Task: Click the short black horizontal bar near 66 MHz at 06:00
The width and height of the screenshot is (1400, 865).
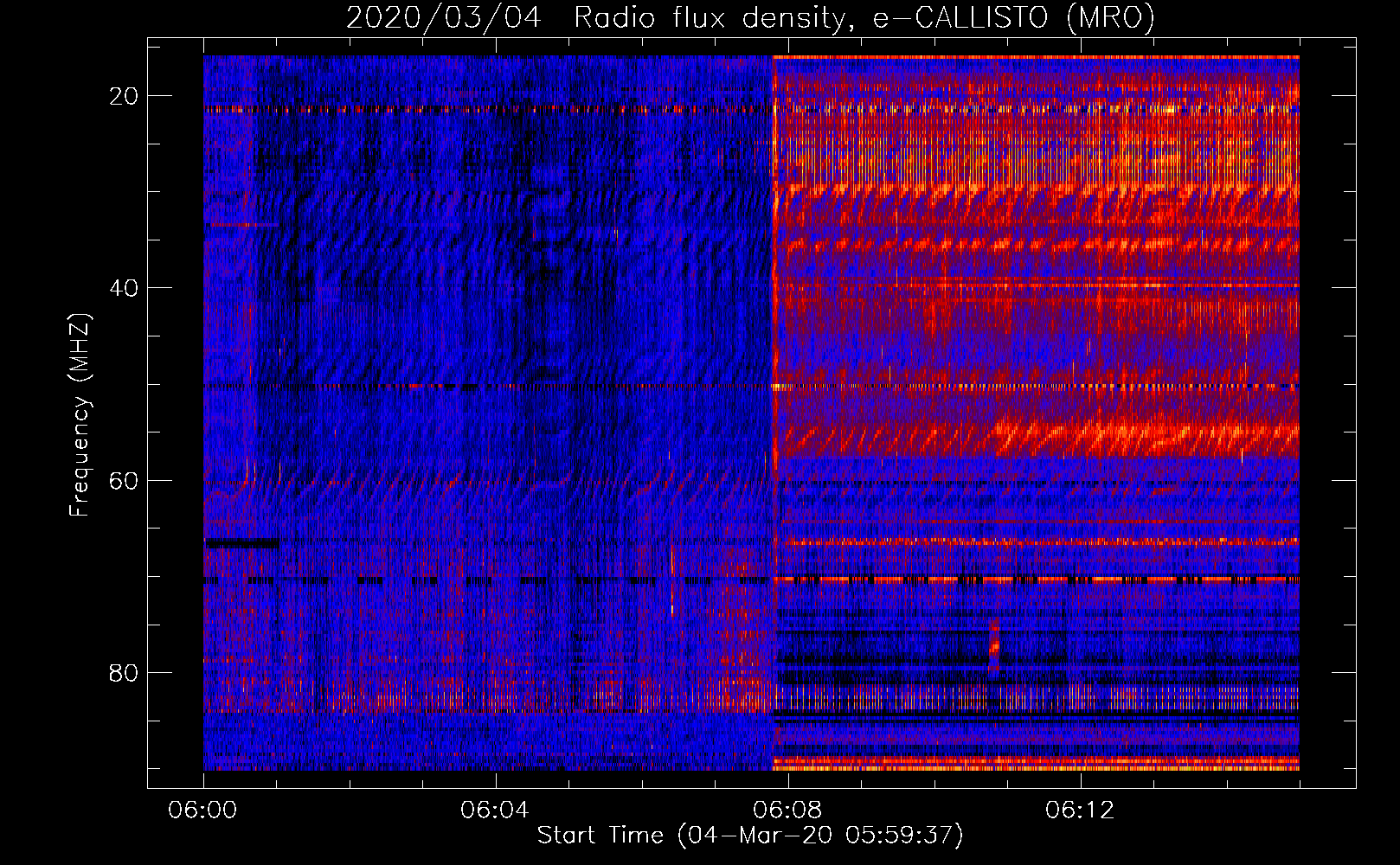Action: tap(241, 543)
